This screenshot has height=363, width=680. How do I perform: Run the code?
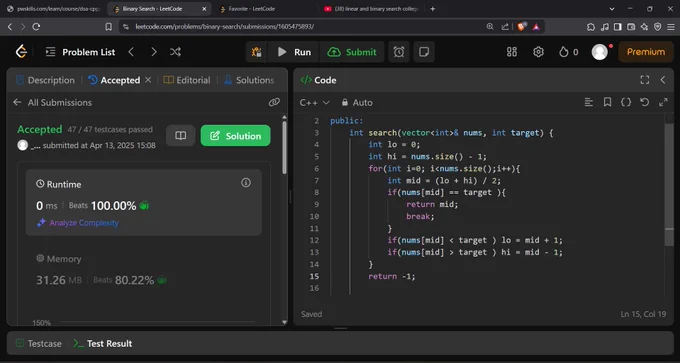(294, 52)
